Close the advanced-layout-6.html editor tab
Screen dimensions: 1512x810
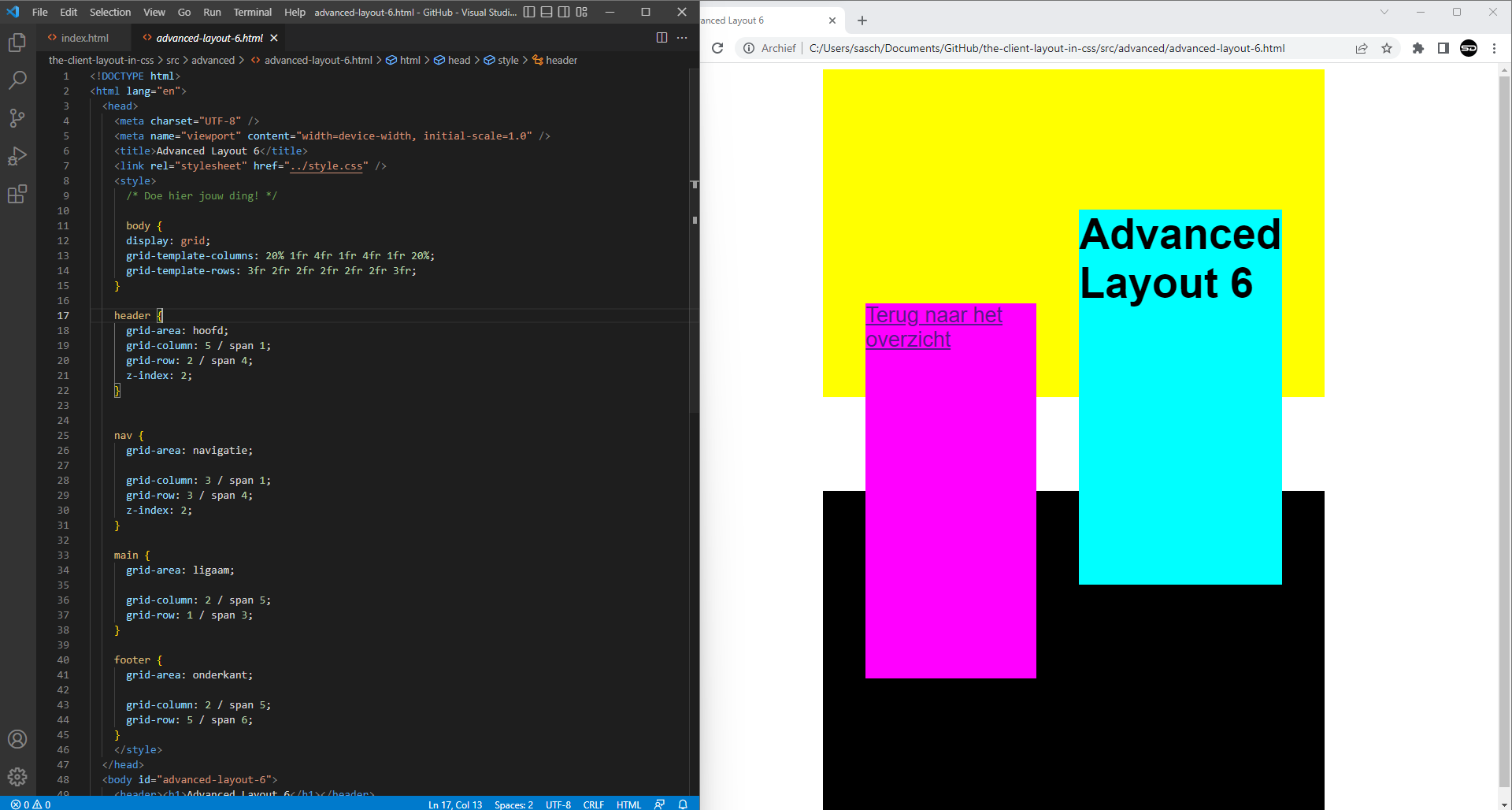(274, 38)
